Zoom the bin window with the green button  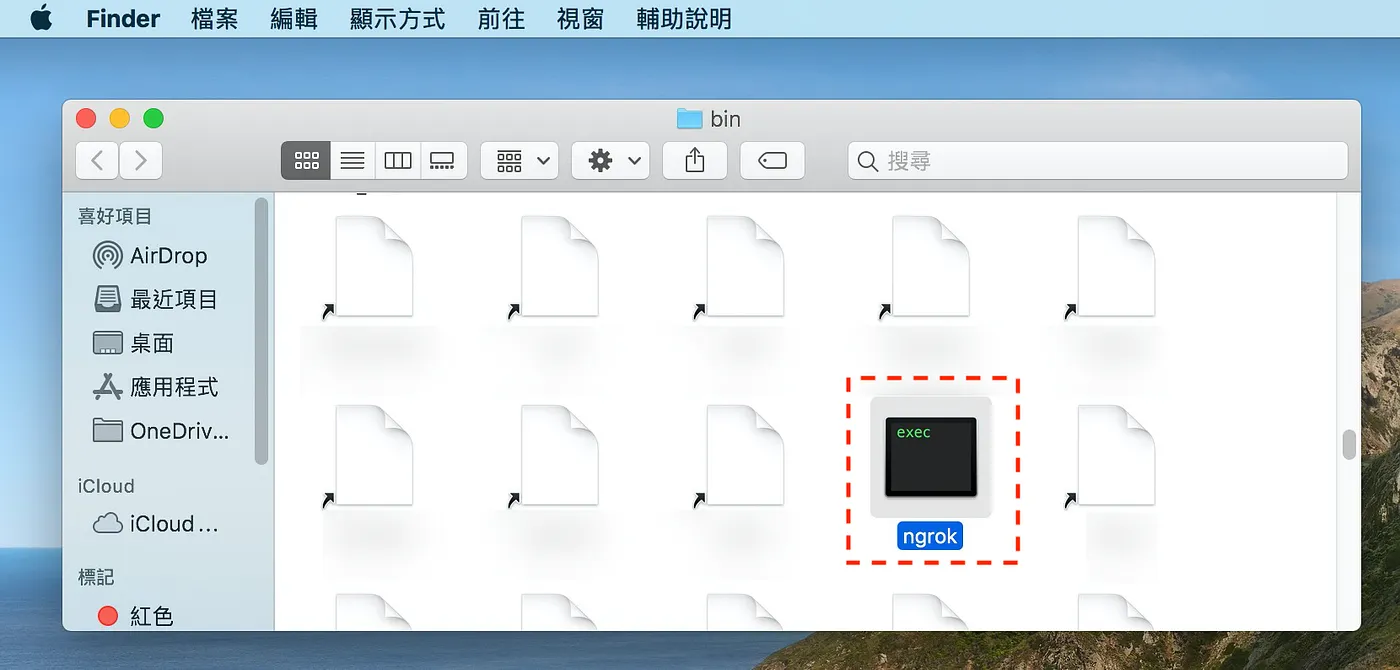point(153,119)
